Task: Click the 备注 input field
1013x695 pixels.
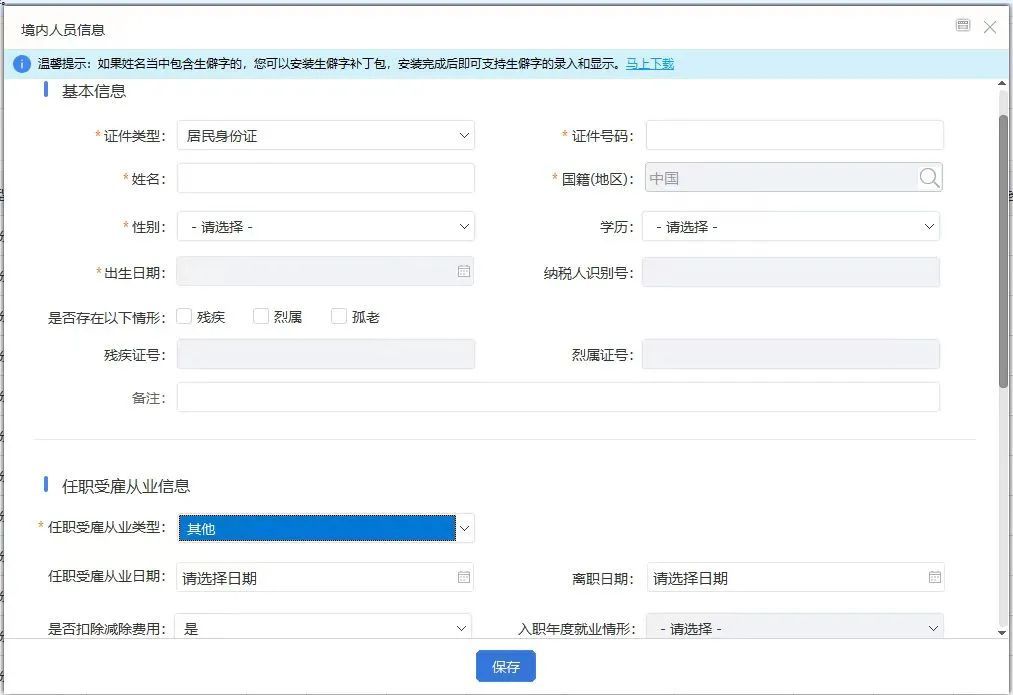Action: (x=558, y=397)
